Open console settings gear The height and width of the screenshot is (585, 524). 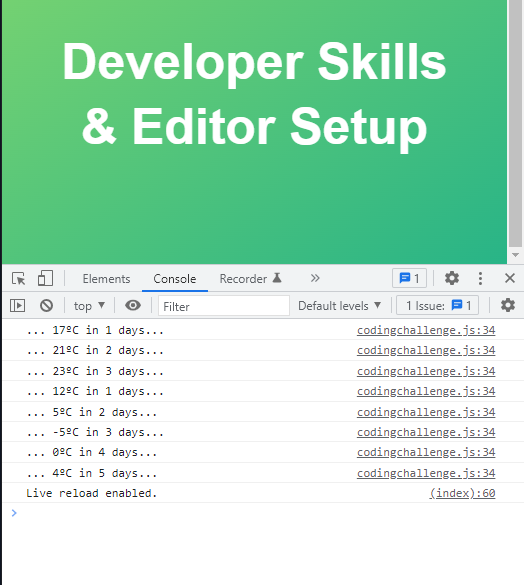(x=508, y=305)
